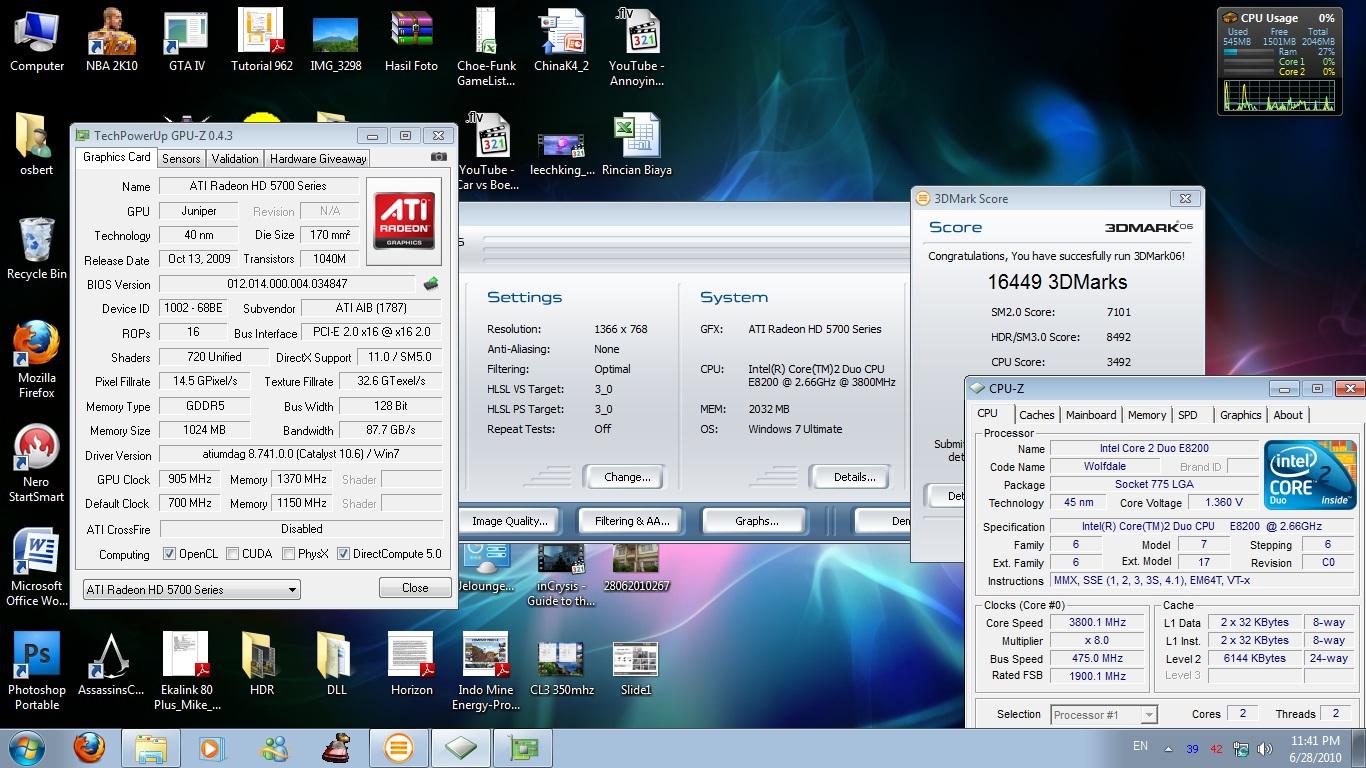This screenshot has height=768, width=1366.
Task: Open the DLL folder
Action: [336, 664]
